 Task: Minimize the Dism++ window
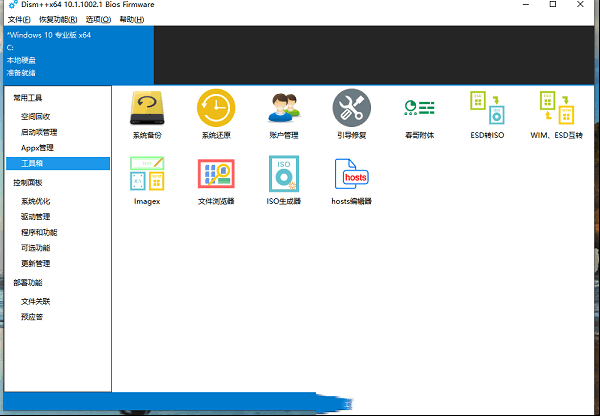[526, 5]
